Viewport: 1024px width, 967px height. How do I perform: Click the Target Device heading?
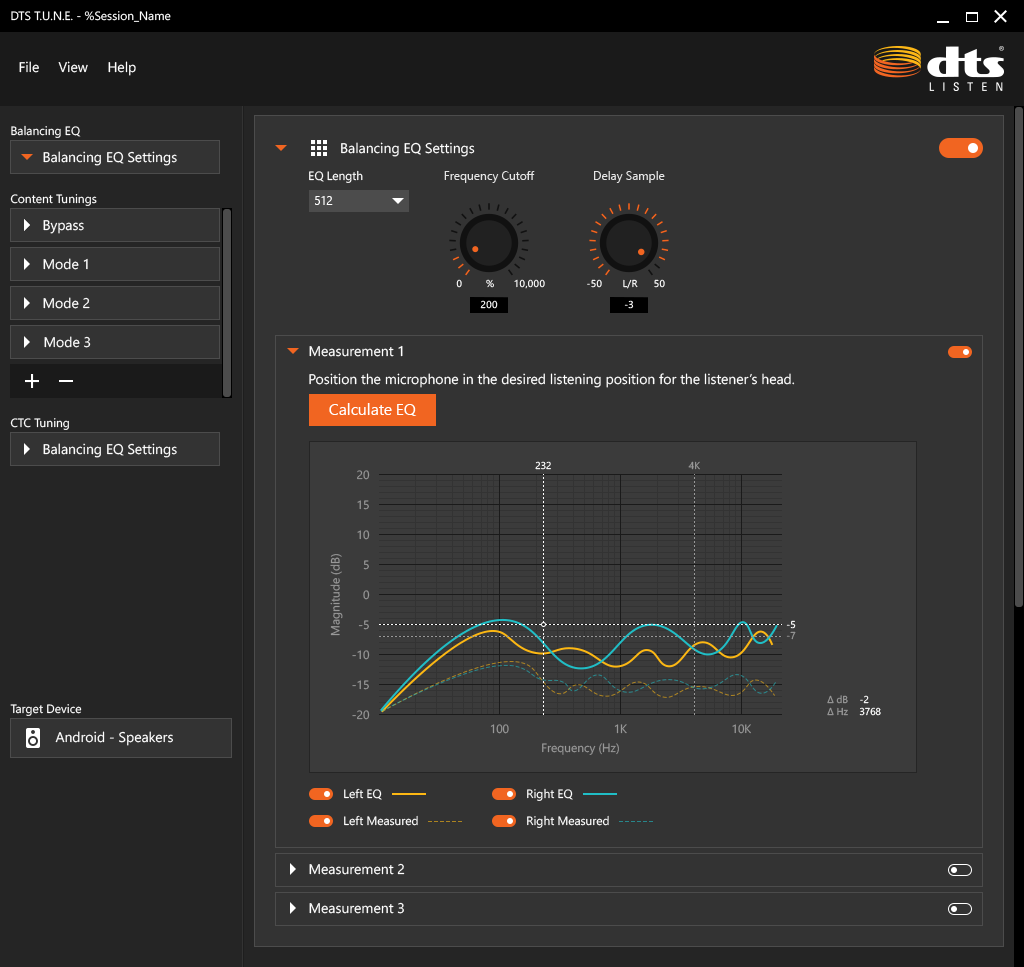pyautogui.click(x=46, y=709)
